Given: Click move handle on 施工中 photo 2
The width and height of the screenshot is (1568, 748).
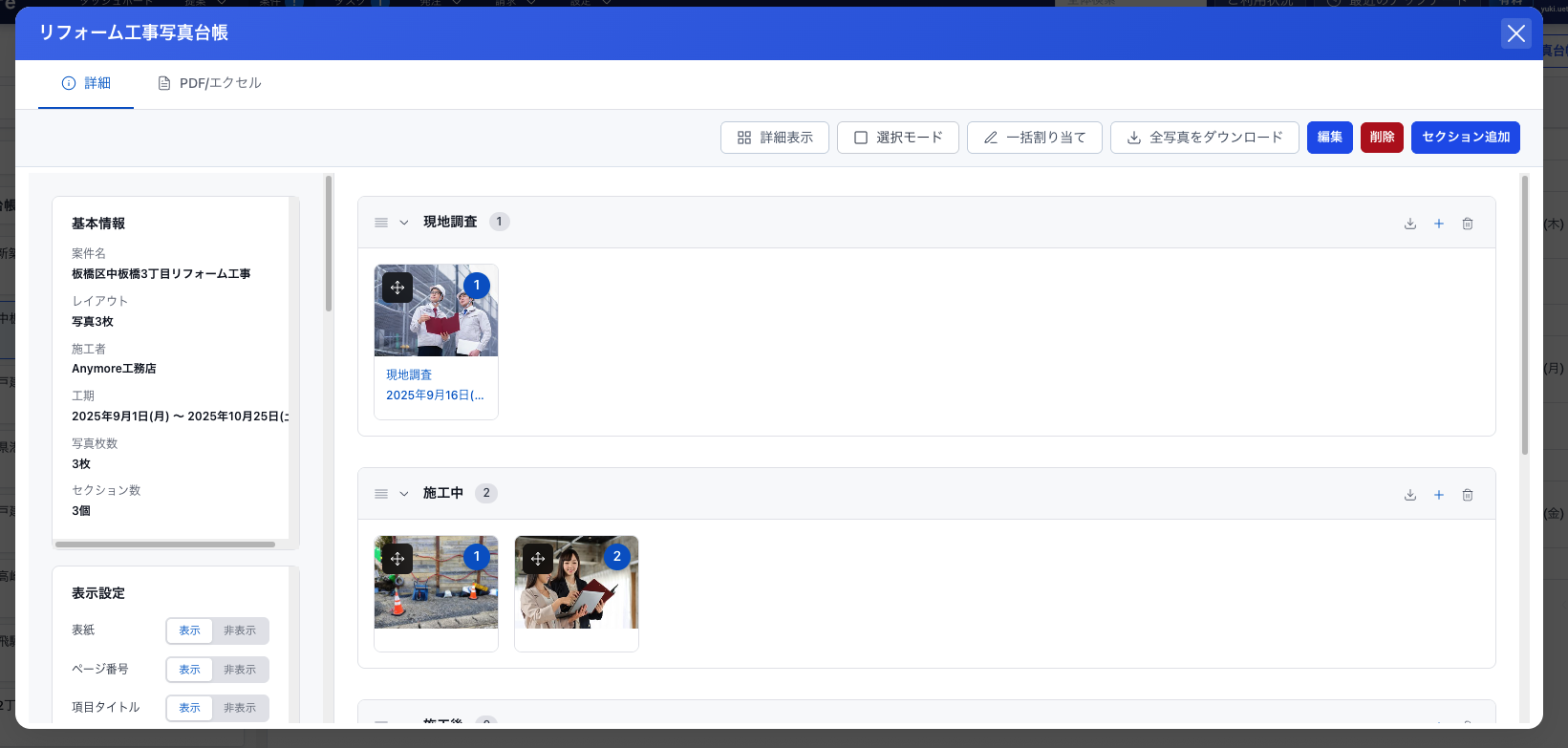Looking at the screenshot, I should tap(538, 559).
